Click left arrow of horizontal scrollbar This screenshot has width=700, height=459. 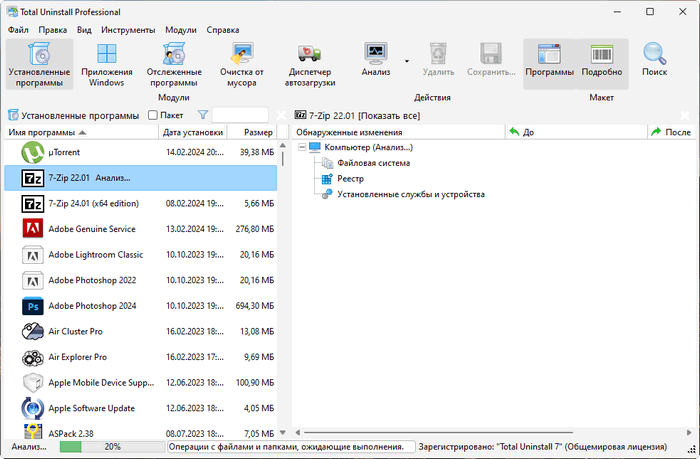click(x=297, y=432)
